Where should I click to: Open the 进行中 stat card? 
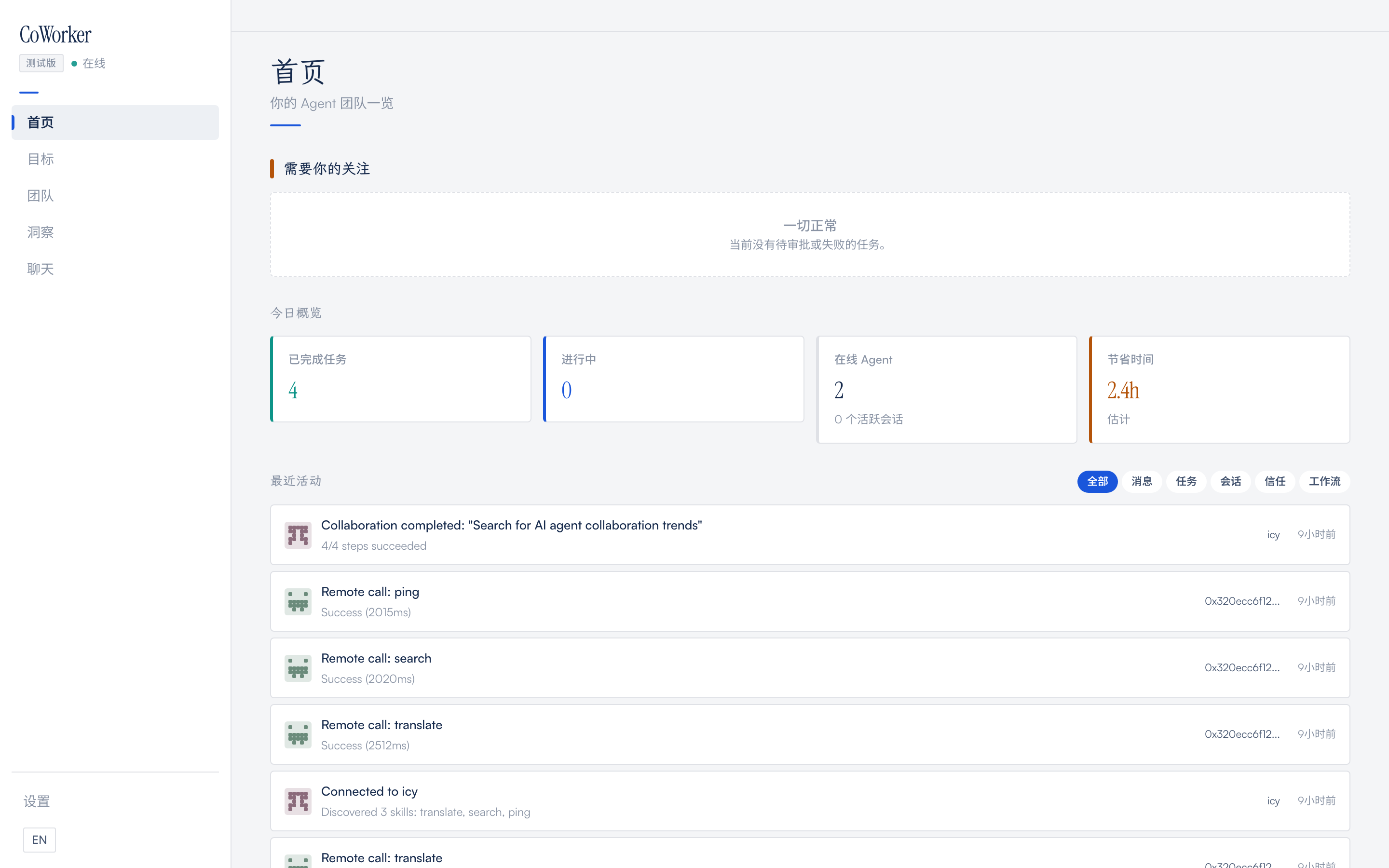[673, 379]
